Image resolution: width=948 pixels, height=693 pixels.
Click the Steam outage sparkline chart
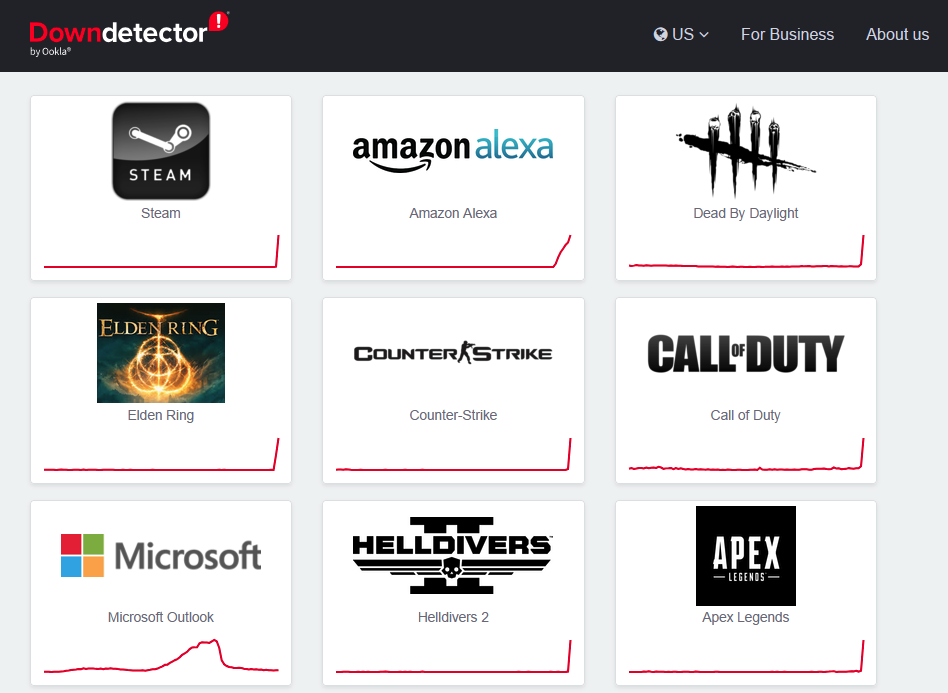click(161, 251)
